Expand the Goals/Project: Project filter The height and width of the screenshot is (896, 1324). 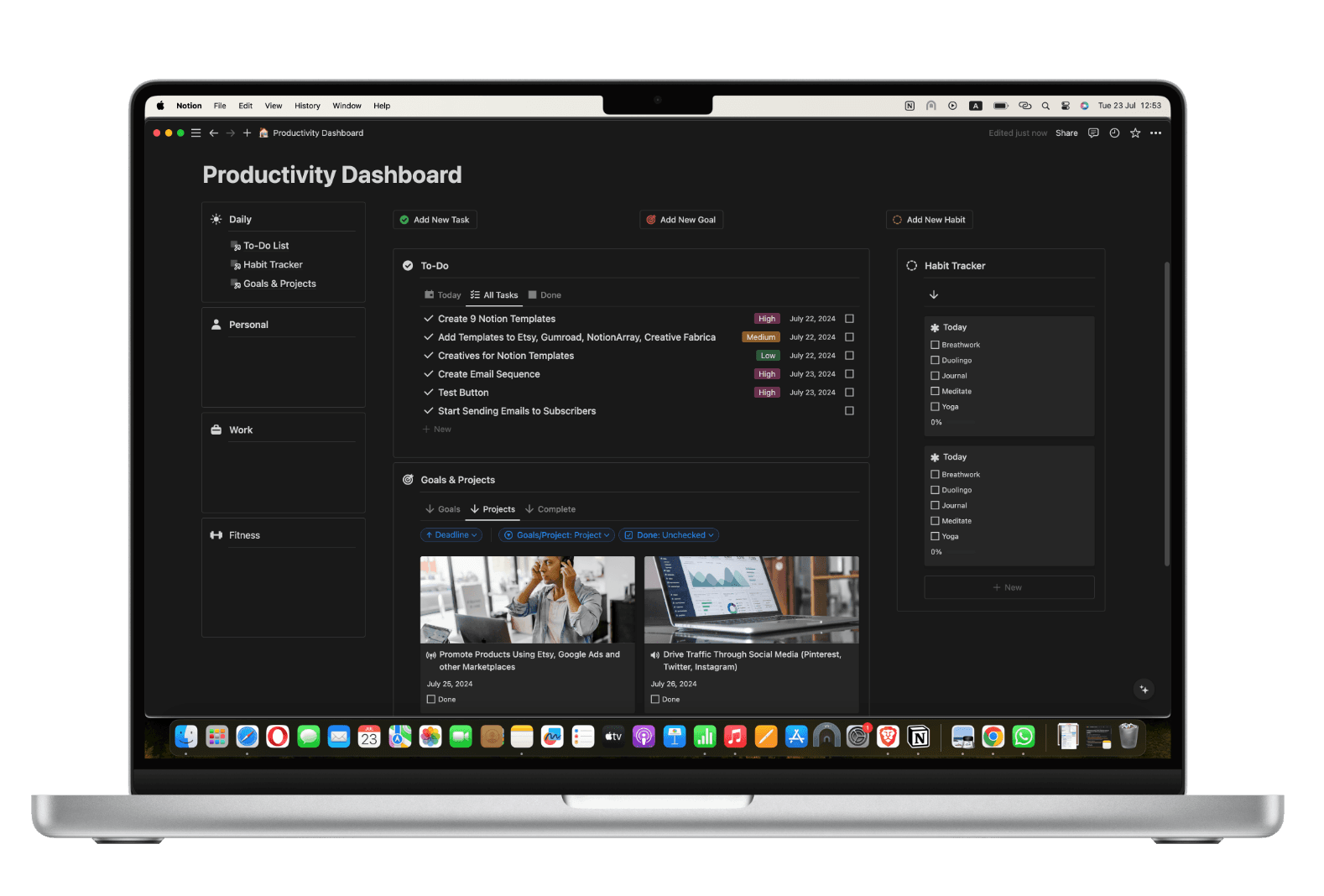point(557,535)
